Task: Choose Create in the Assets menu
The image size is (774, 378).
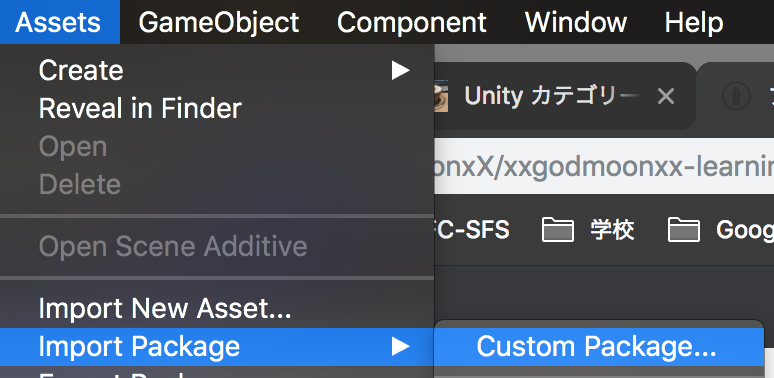Action: point(217,71)
